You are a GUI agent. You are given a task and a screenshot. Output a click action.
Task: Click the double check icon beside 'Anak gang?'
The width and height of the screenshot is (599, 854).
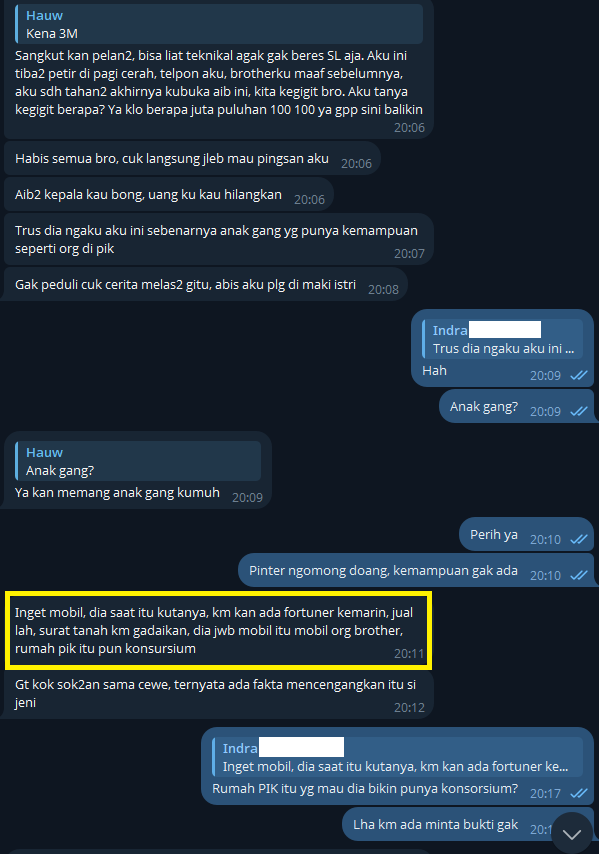578,412
